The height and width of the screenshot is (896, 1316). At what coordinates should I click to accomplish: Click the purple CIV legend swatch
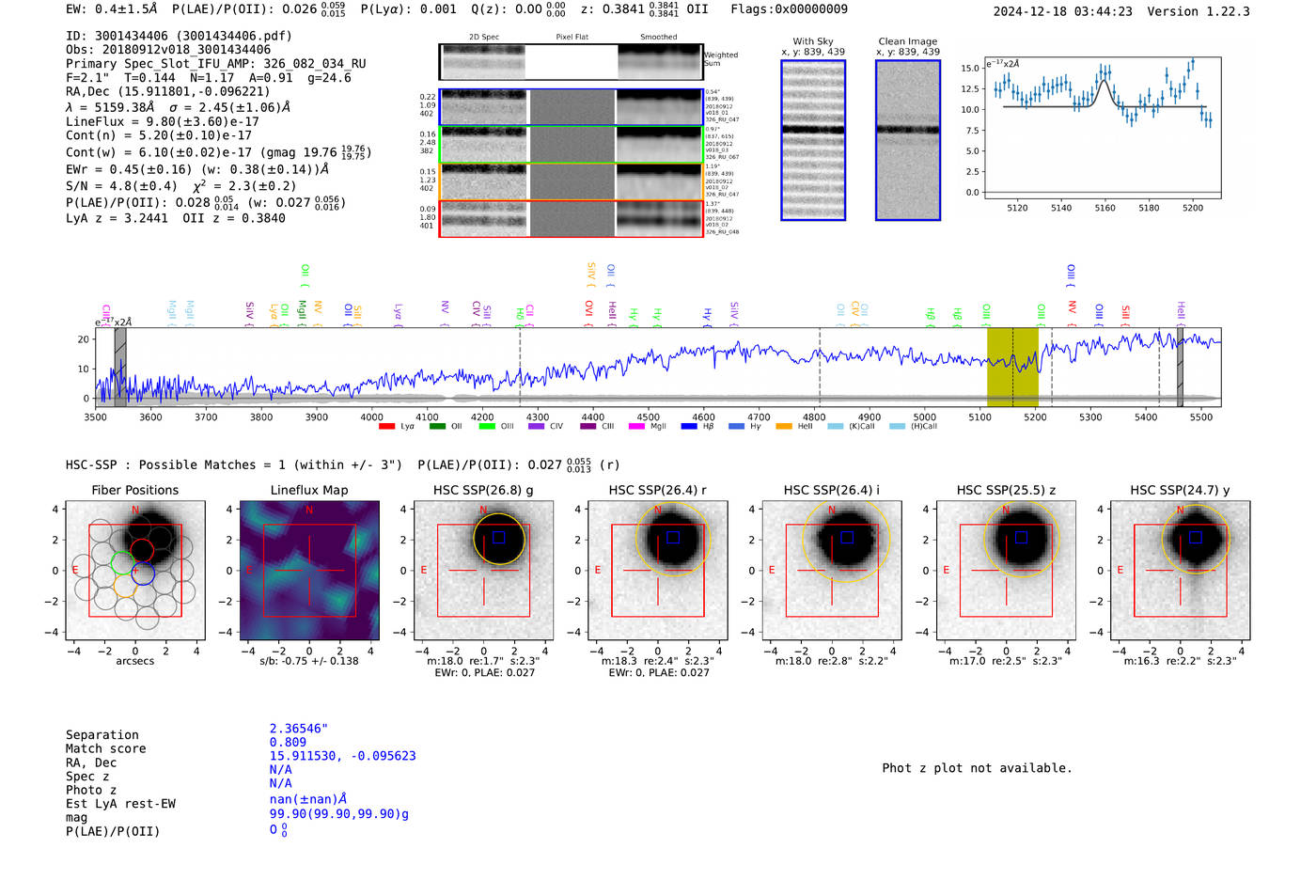coord(536,427)
